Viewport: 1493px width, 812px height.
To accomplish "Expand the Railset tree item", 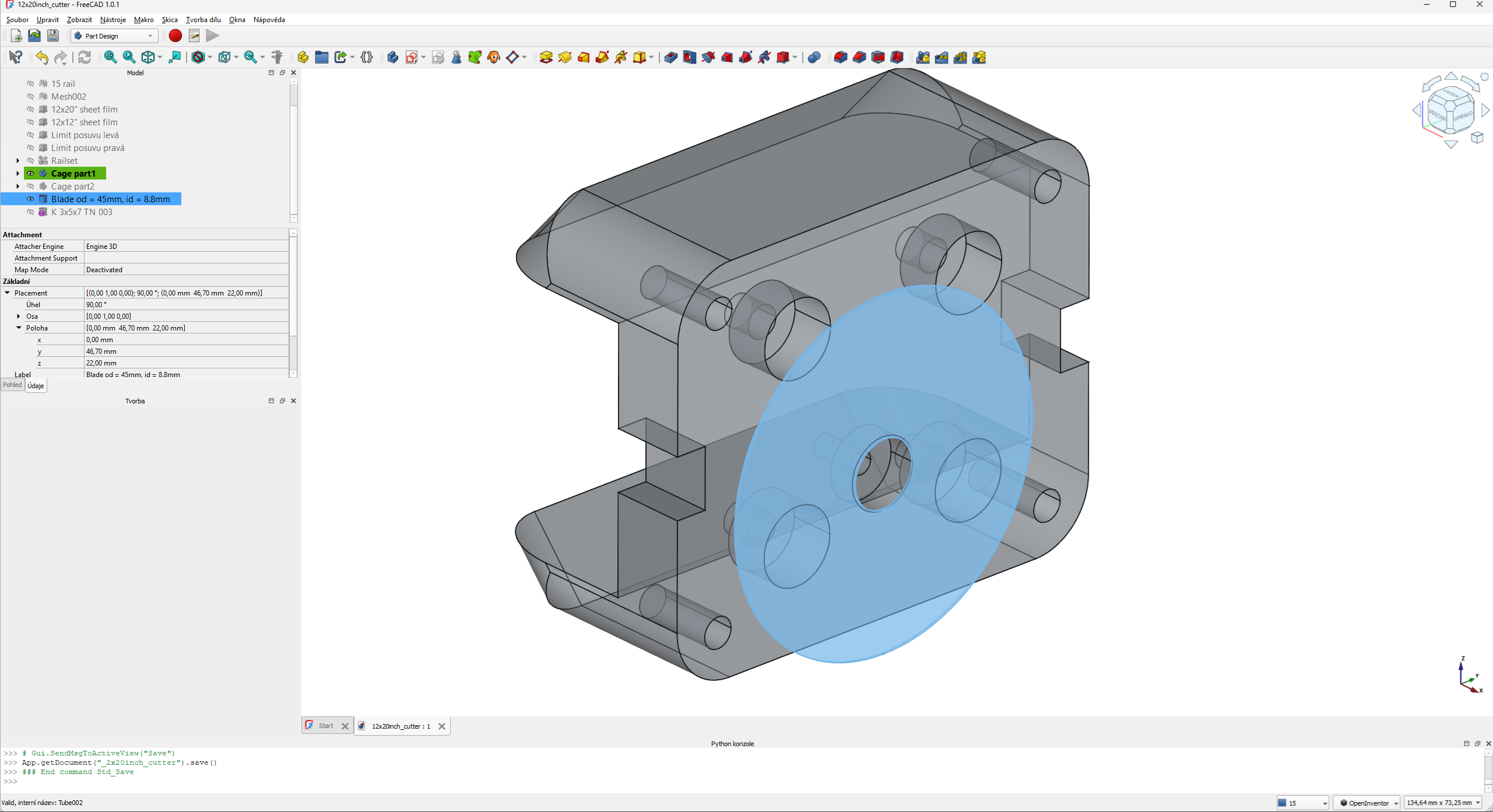I will point(17,161).
